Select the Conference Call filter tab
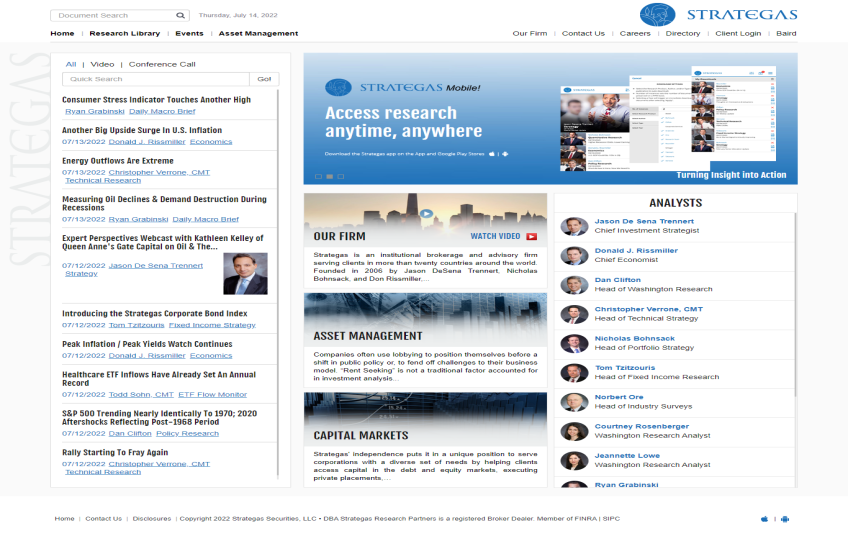 [x=162, y=64]
